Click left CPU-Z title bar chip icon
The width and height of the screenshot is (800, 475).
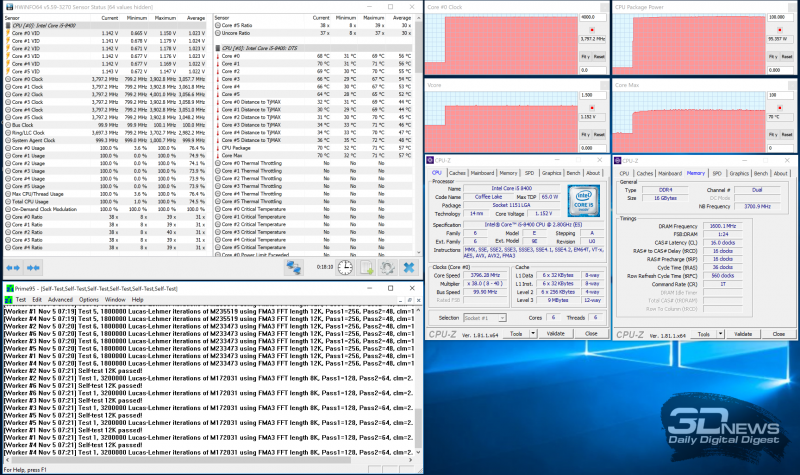430,160
